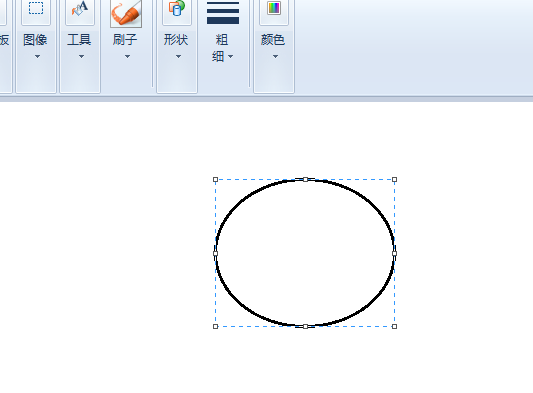Select the Brushes (刷子) icon
The image size is (533, 393).
coord(126,13)
